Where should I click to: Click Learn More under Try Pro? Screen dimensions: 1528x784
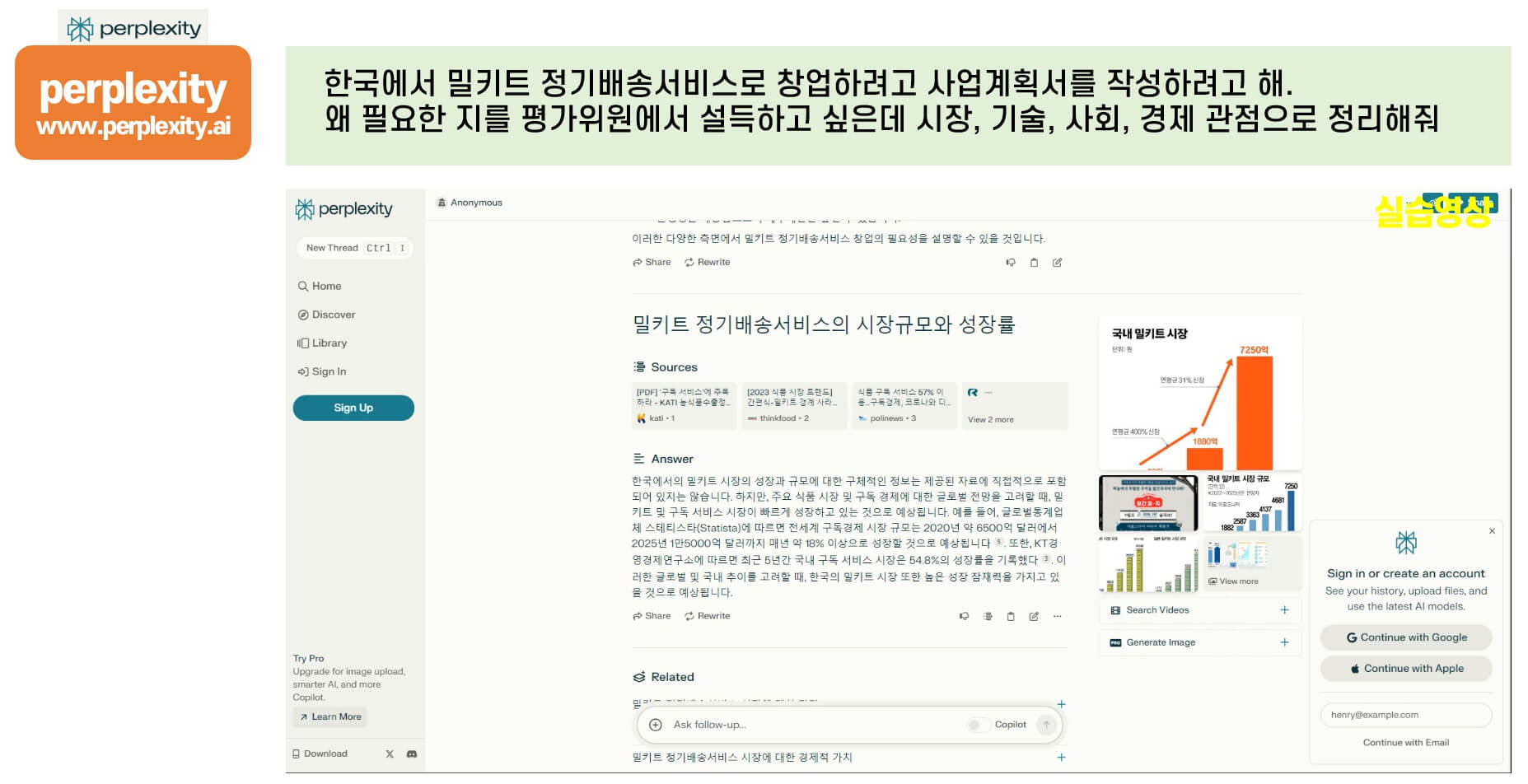(x=329, y=716)
